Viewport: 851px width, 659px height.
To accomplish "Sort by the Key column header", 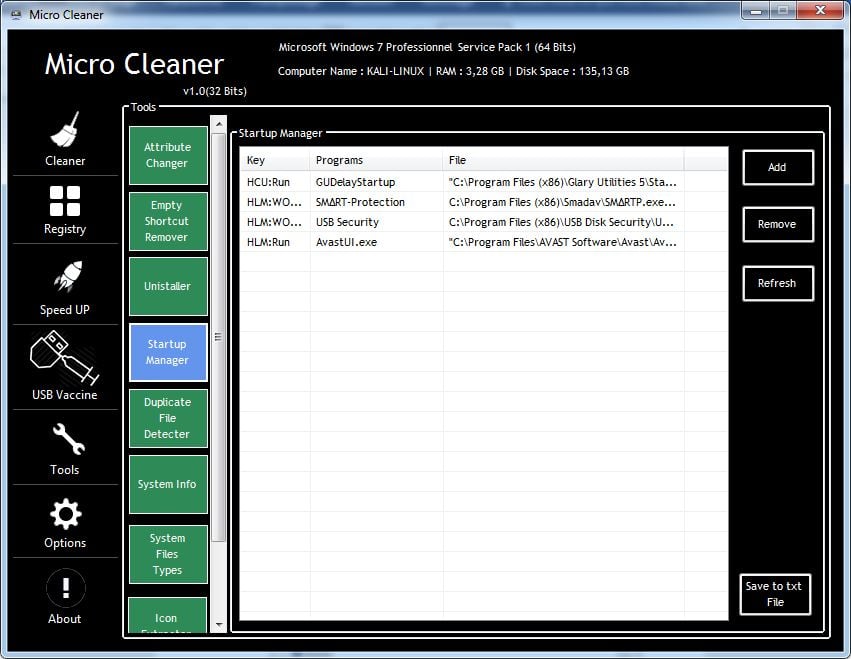I will pos(275,160).
